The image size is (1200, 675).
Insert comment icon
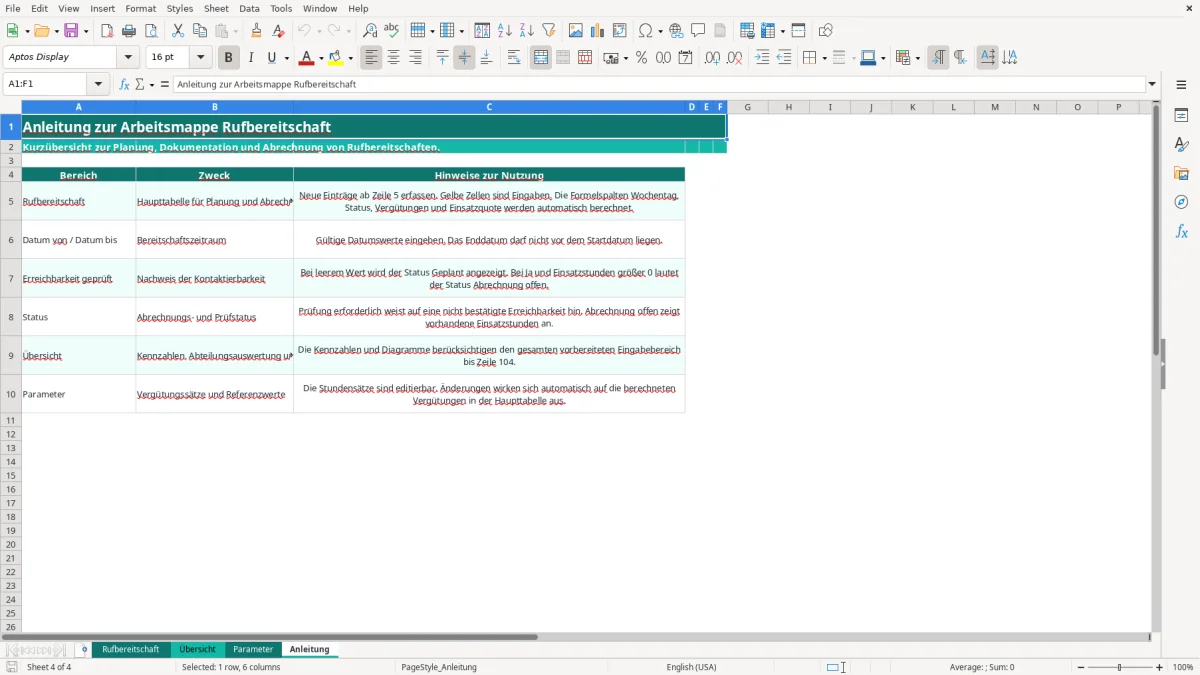[x=698, y=31]
